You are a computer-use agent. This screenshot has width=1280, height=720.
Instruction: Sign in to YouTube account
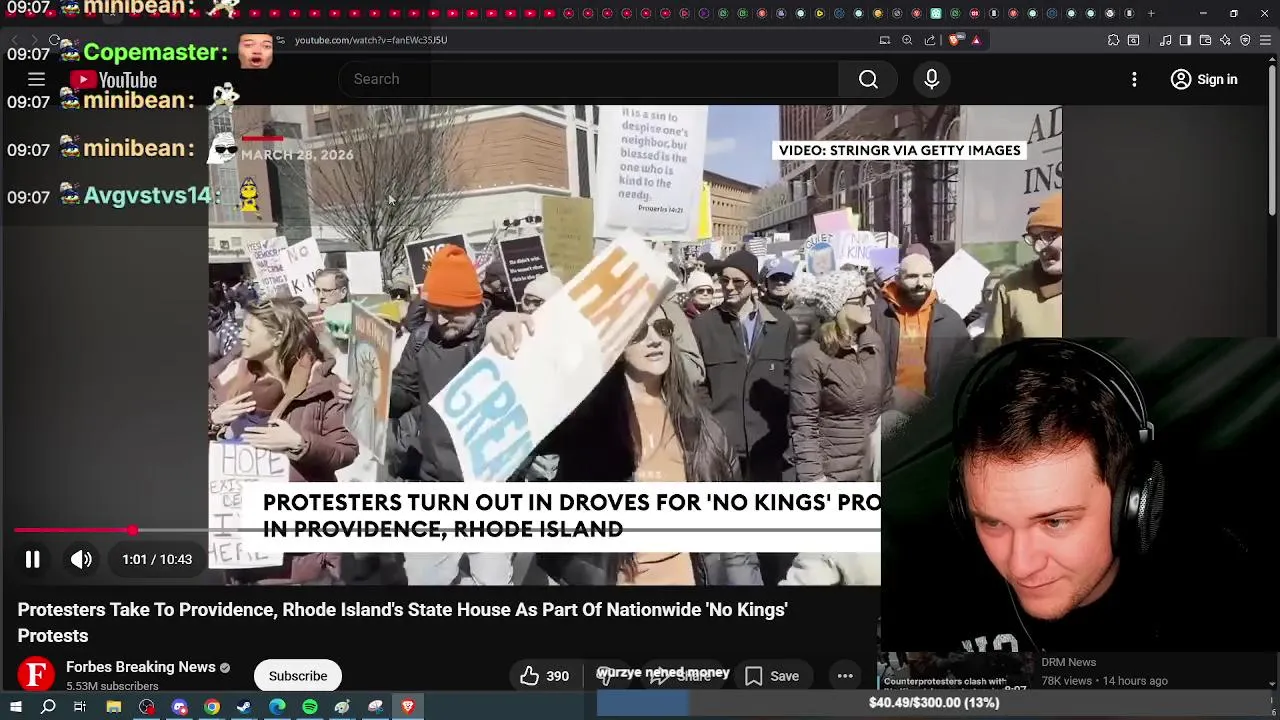[x=1204, y=79]
